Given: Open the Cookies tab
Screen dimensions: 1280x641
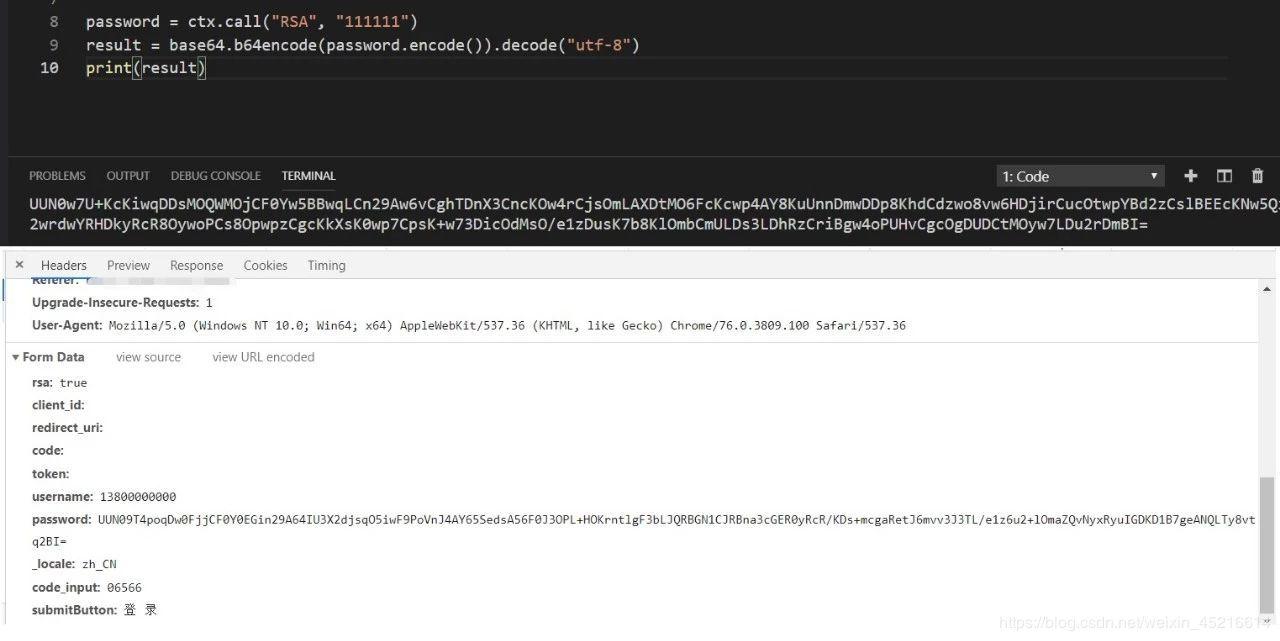Looking at the screenshot, I should (265, 265).
